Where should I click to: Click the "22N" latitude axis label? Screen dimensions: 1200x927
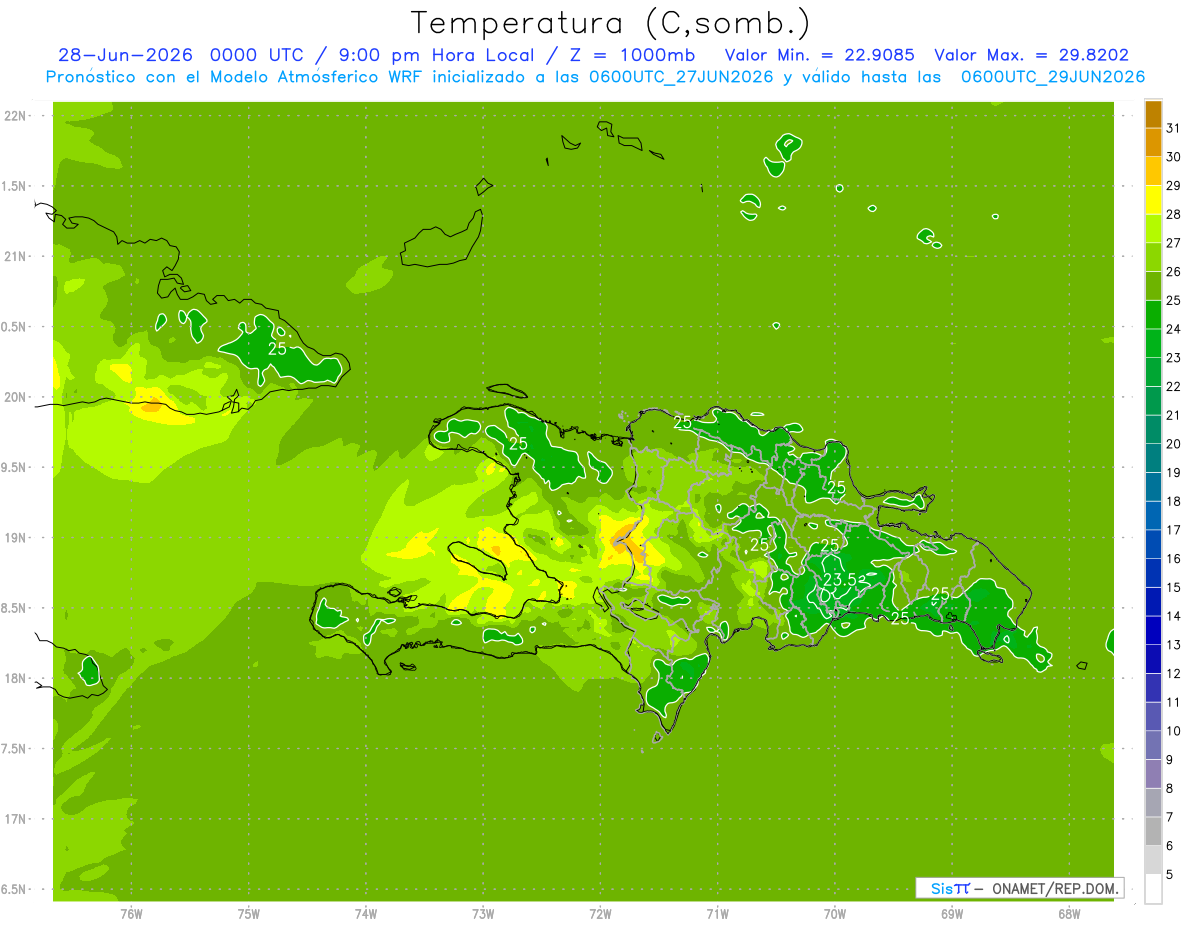tap(17, 116)
